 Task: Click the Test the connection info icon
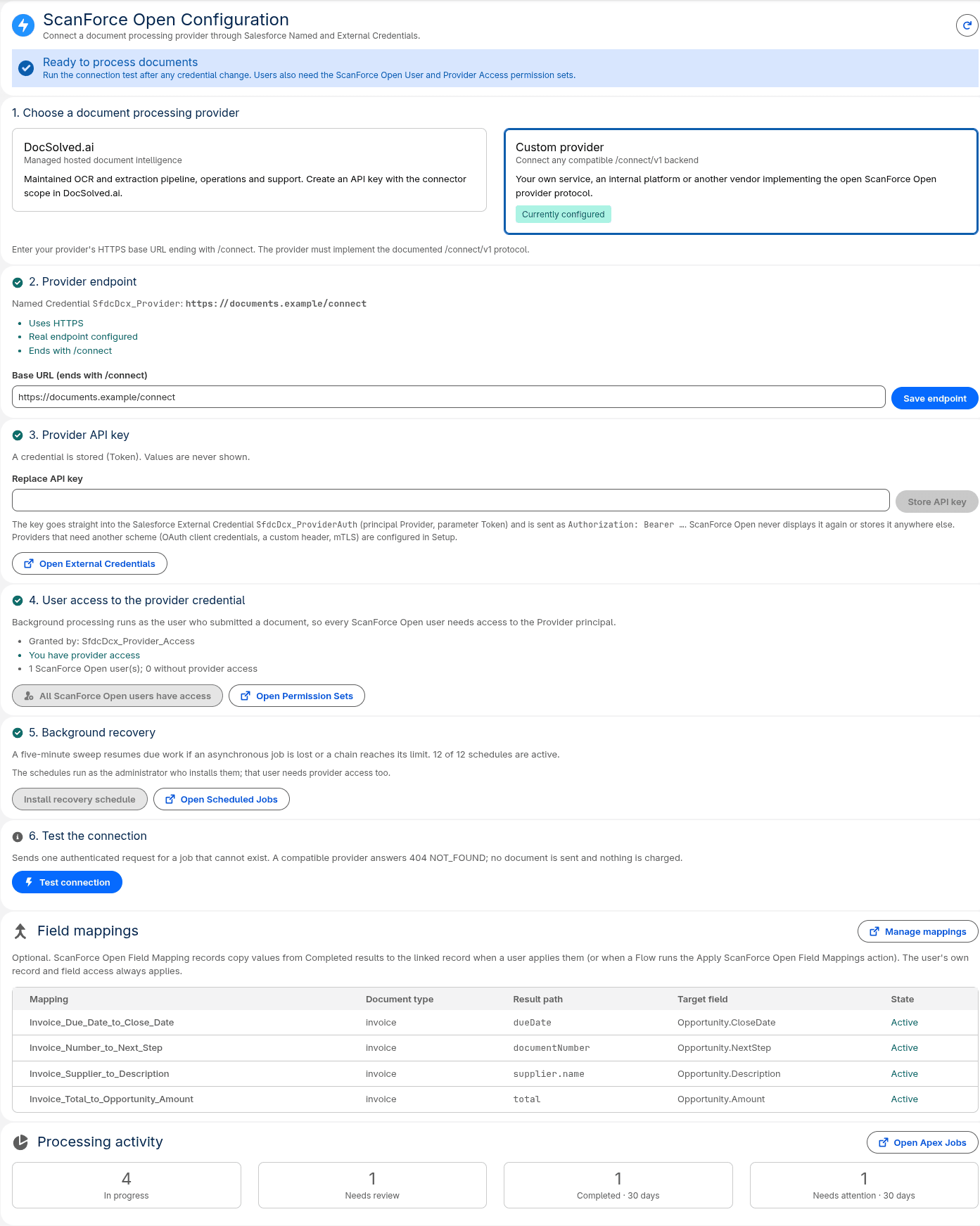(x=18, y=836)
